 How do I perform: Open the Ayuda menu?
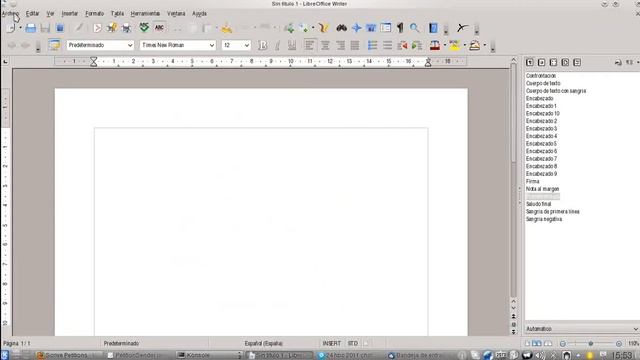(x=199, y=13)
